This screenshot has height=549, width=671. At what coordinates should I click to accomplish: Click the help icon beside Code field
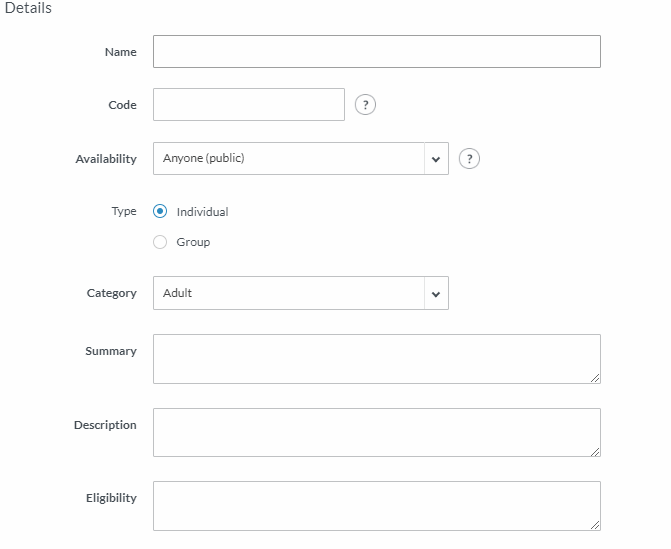pyautogui.click(x=365, y=105)
